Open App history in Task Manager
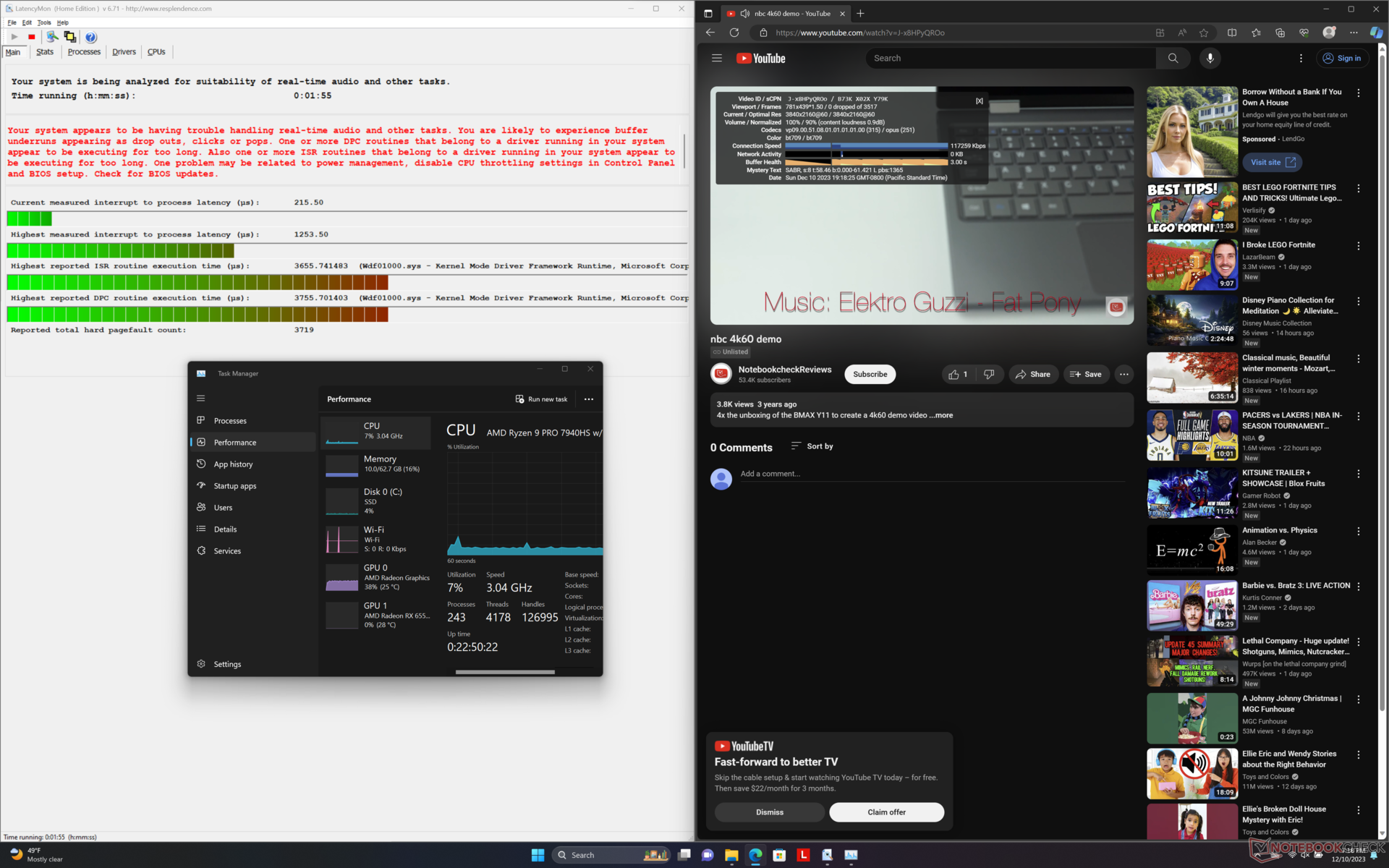 252,464
